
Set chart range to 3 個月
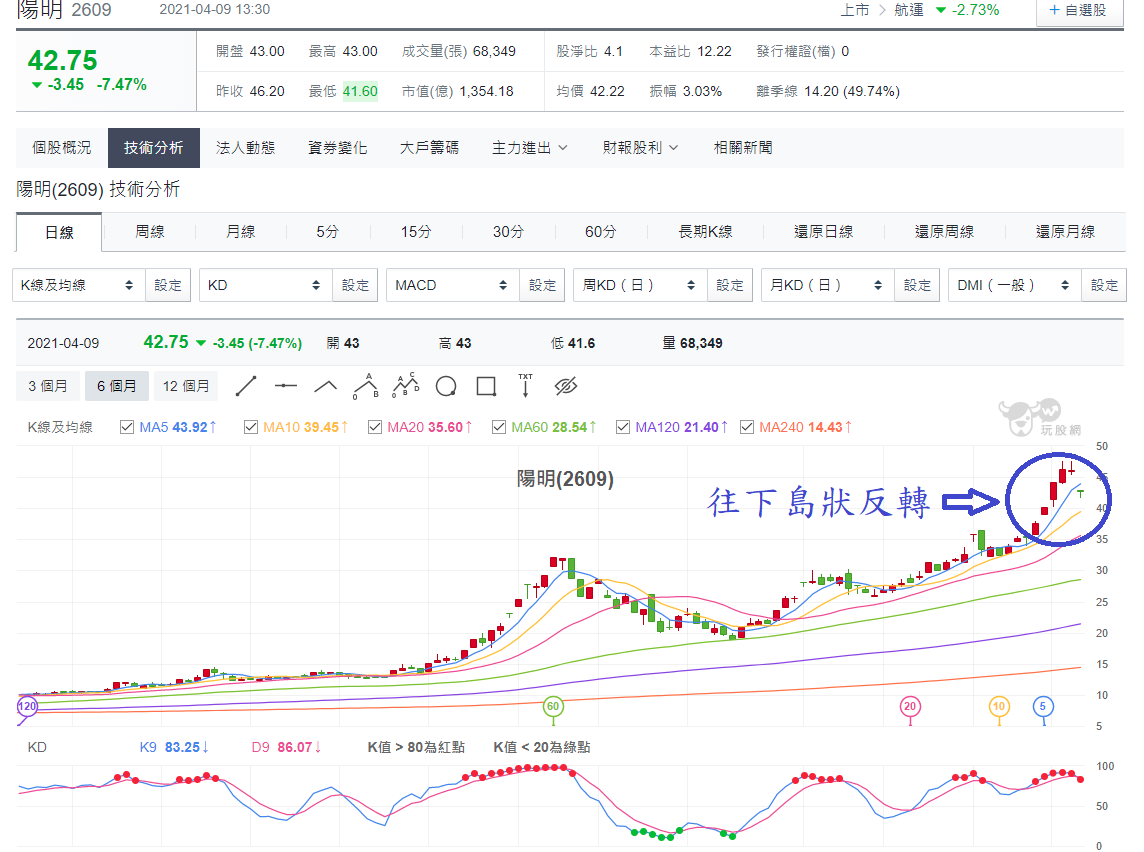[x=48, y=386]
